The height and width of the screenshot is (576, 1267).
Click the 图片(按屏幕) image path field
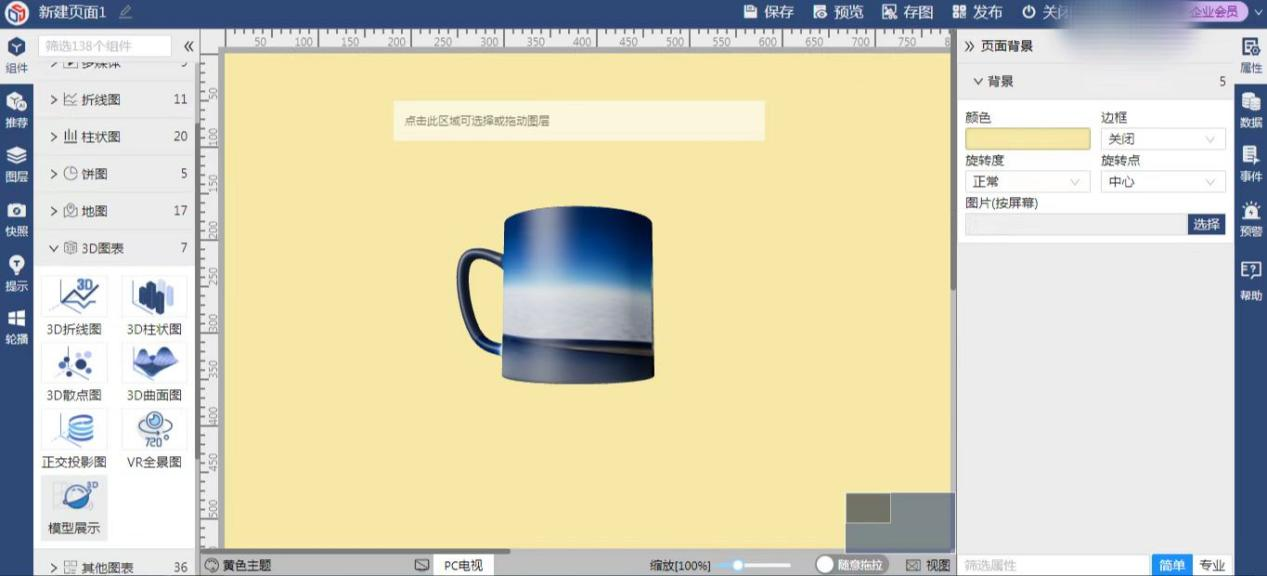pos(1076,224)
